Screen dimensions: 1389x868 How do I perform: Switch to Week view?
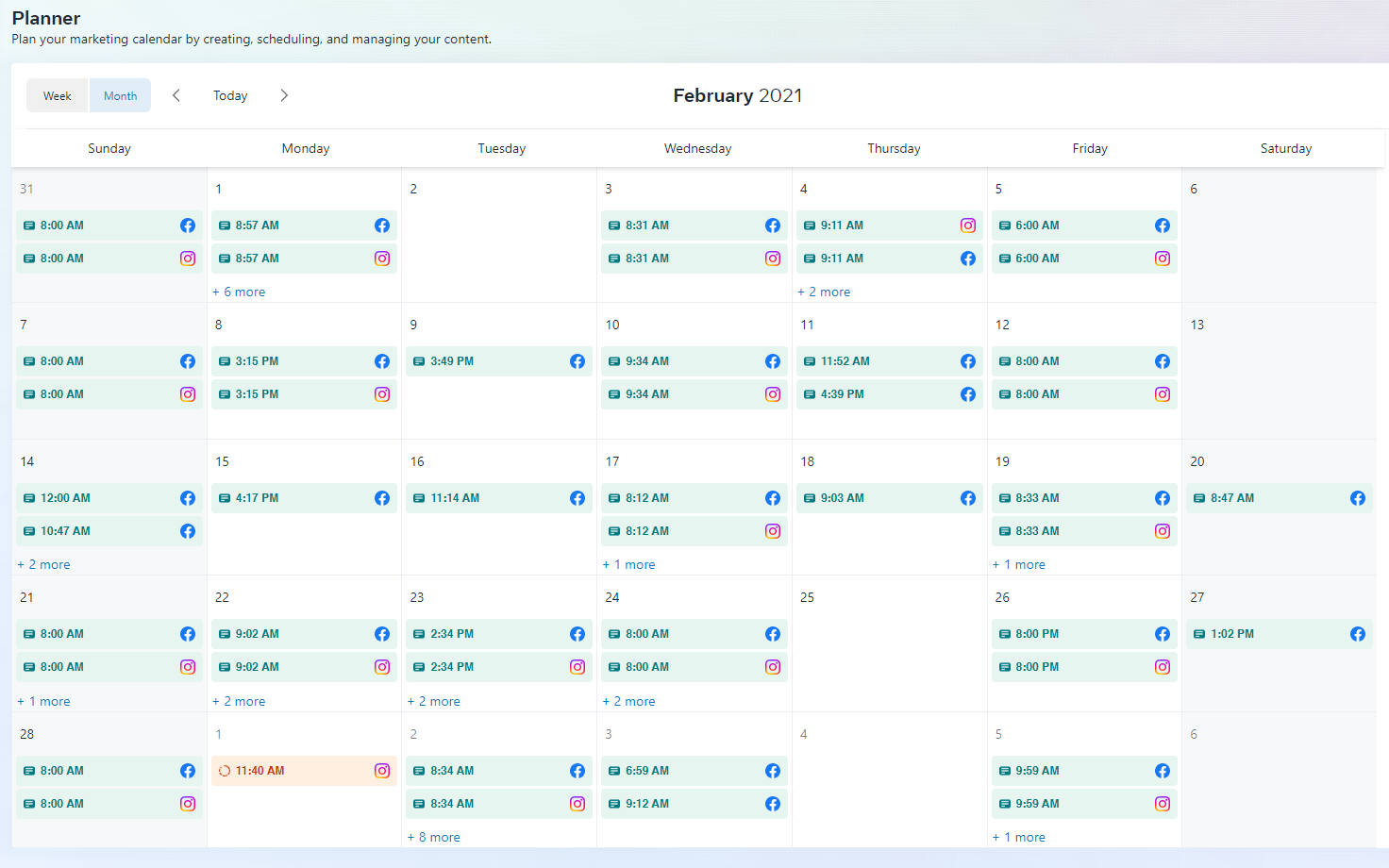pyautogui.click(x=58, y=95)
